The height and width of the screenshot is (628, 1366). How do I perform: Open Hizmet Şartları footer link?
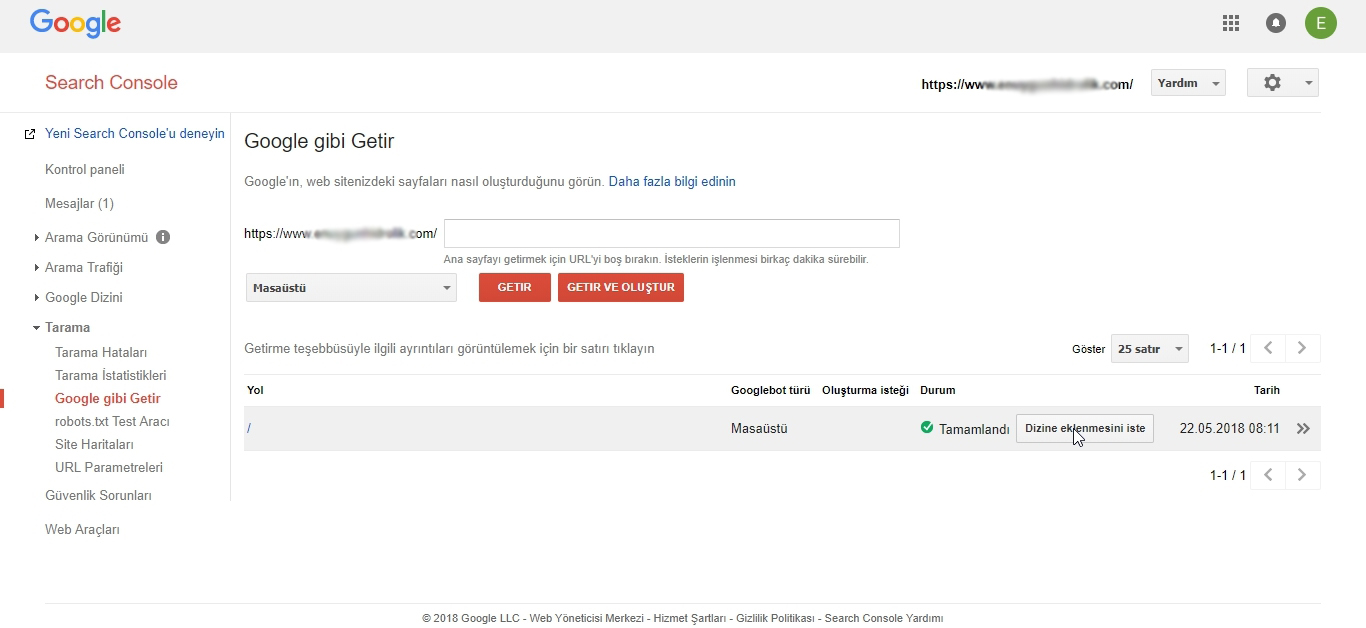(x=690, y=618)
